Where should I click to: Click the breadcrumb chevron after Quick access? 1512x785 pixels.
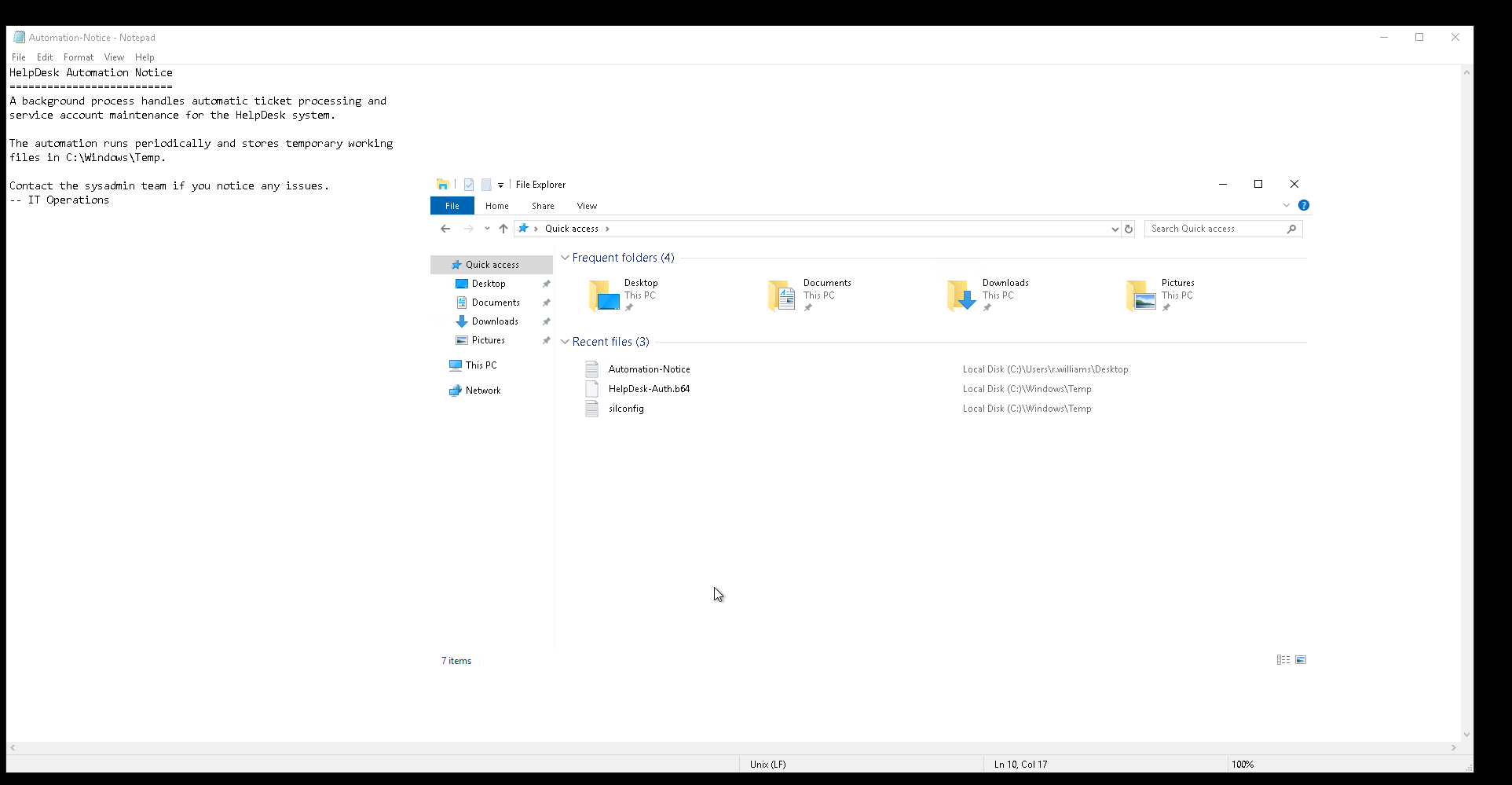(x=607, y=229)
